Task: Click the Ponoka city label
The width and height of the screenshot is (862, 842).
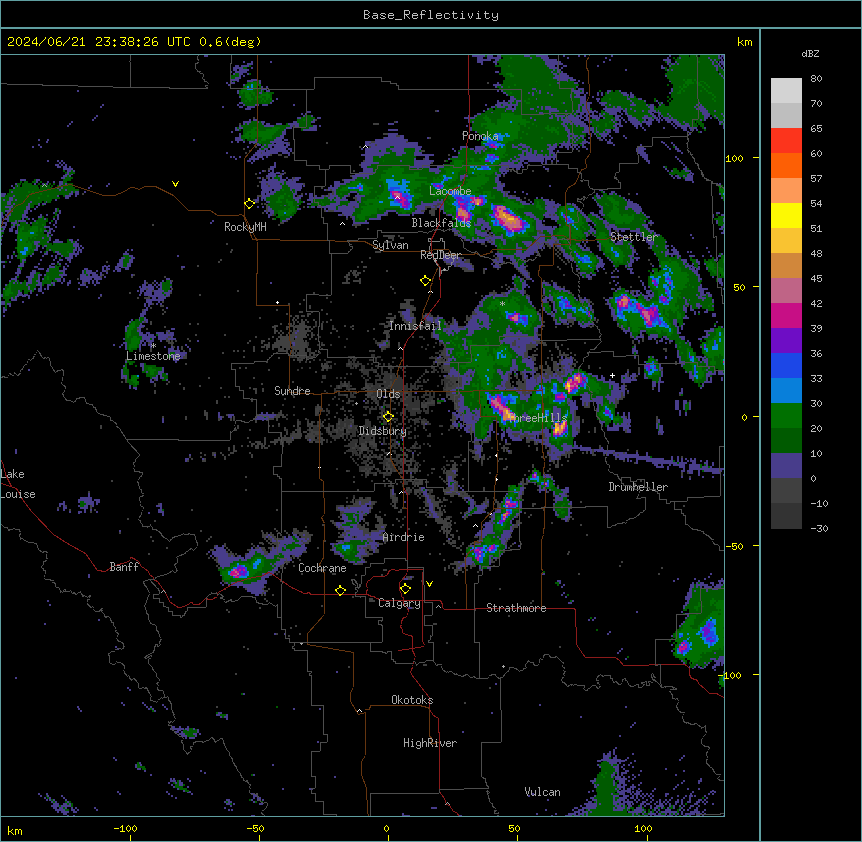Action: (480, 136)
